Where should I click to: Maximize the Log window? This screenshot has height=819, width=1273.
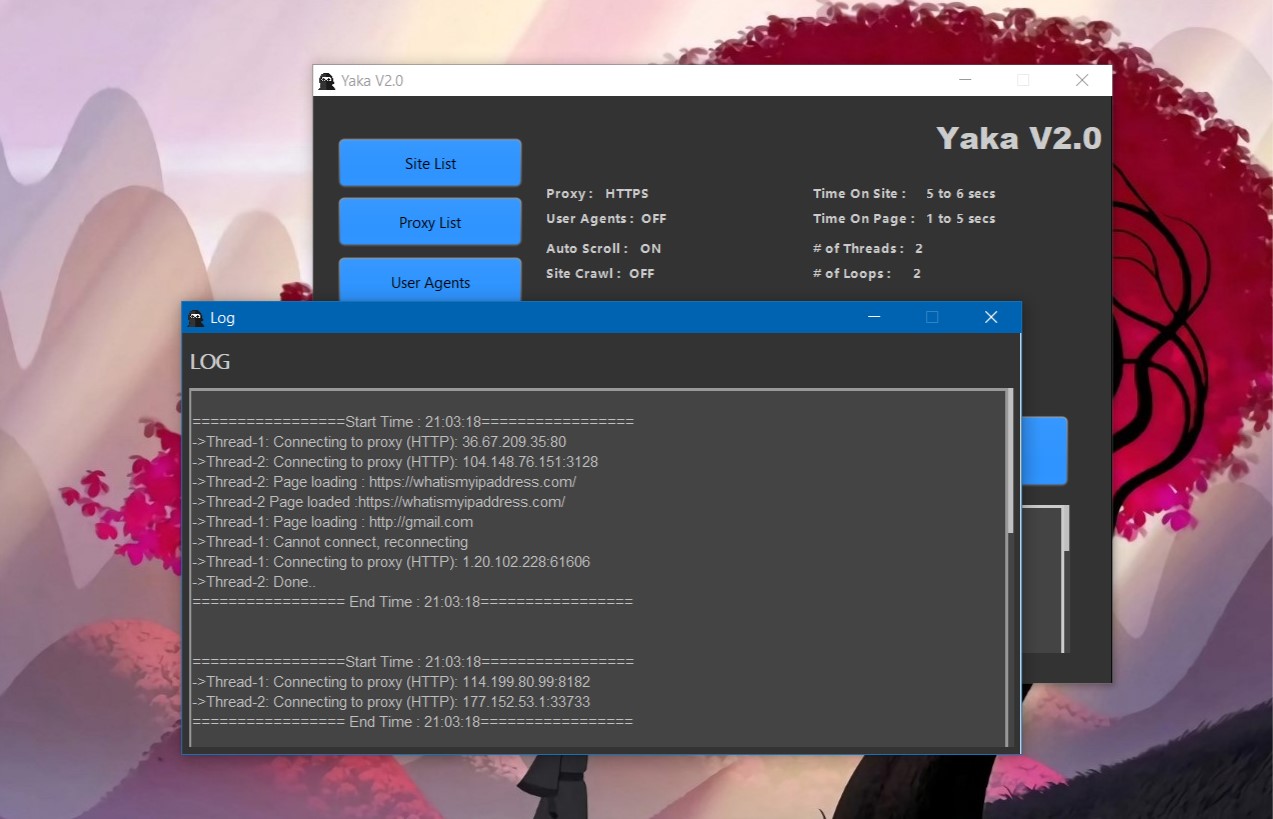coord(932,317)
